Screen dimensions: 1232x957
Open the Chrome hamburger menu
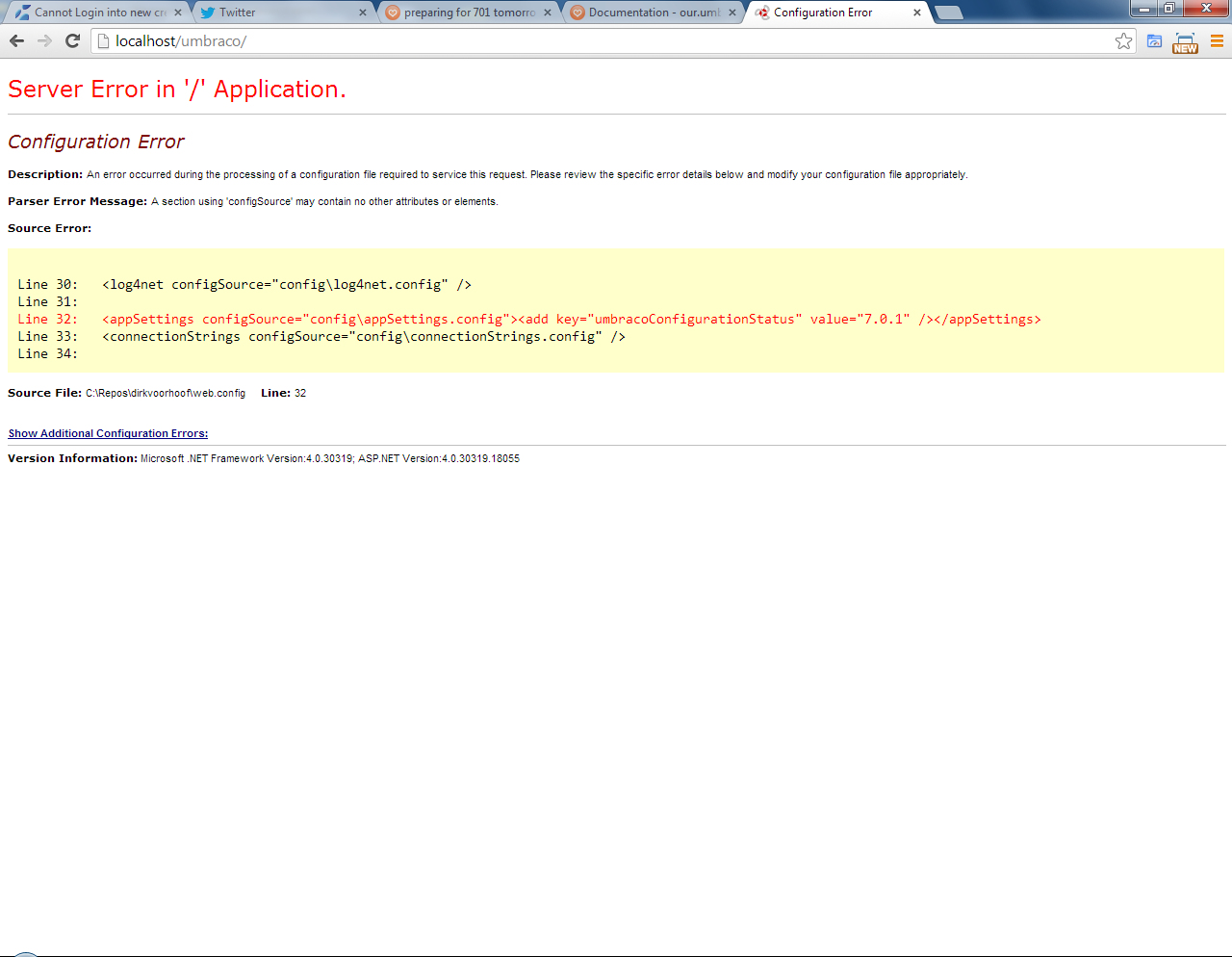point(1217,41)
